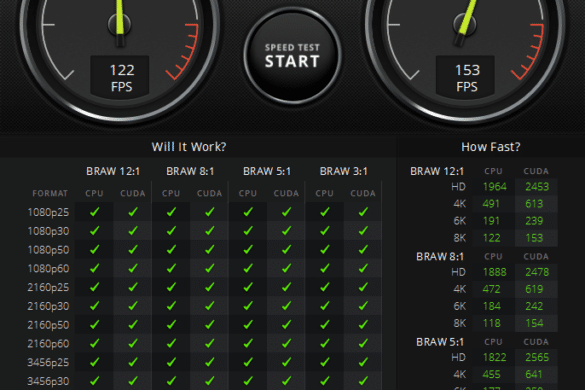The image size is (585, 390).
Task: Click the 2160p60 checkmark under BRAW 3:1 CPU
Action: tap(325, 343)
